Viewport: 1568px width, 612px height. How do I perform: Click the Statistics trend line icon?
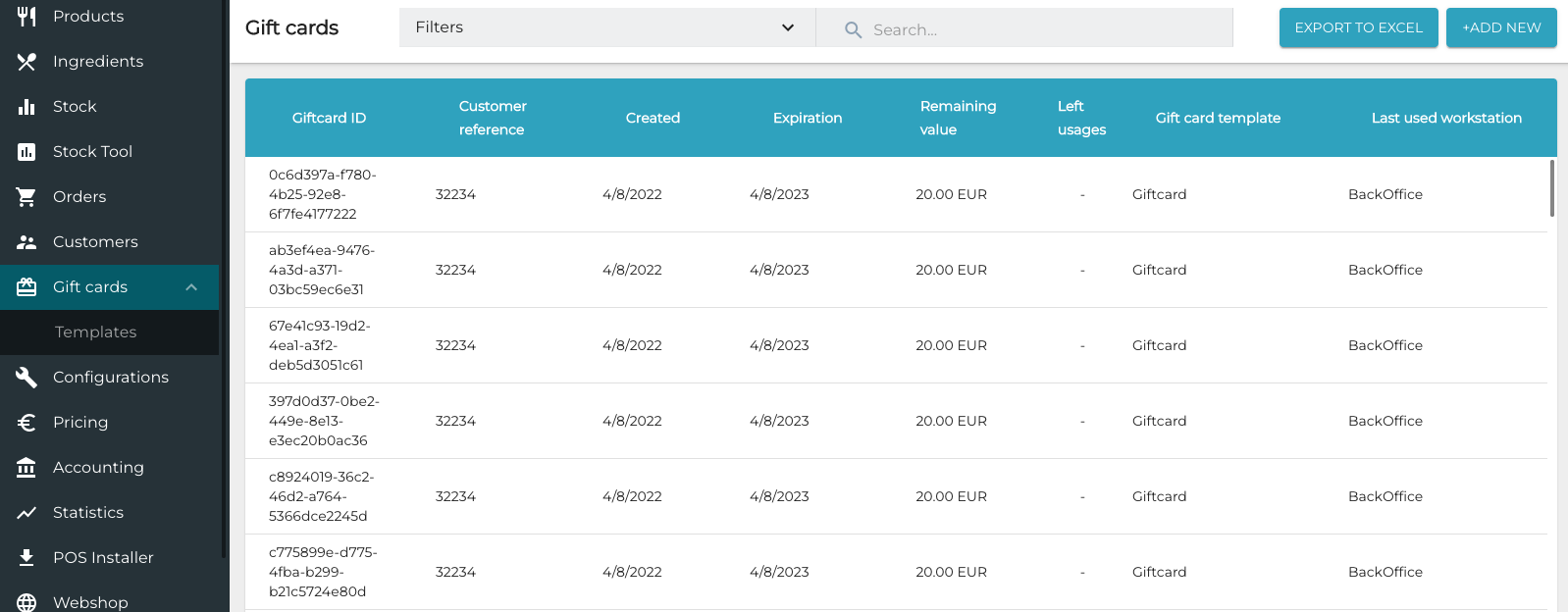pos(26,512)
